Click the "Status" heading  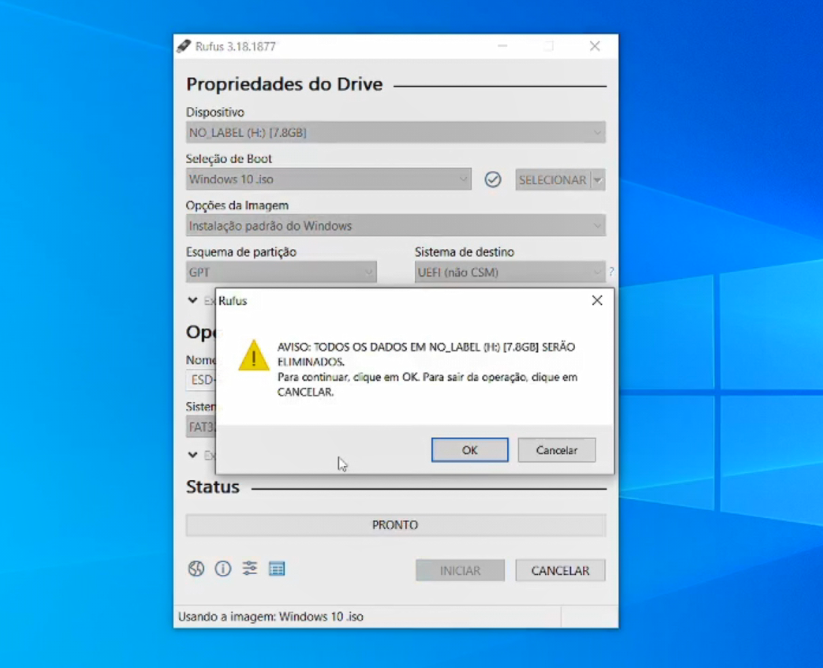213,486
